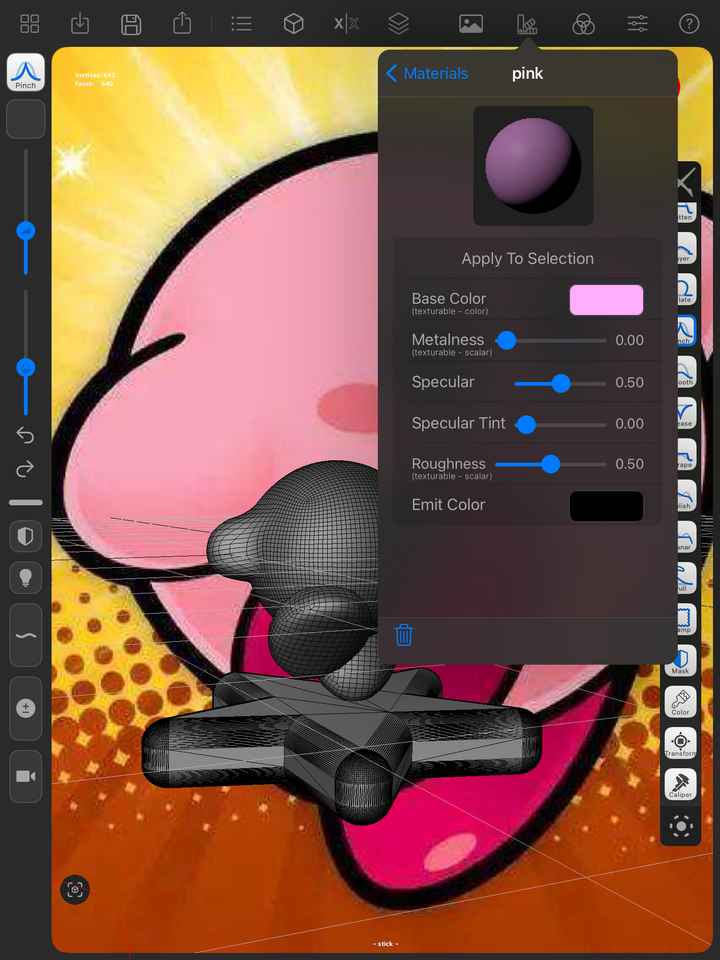720x960 pixels.
Task: Select the Stamp tool
Action: coord(686,619)
